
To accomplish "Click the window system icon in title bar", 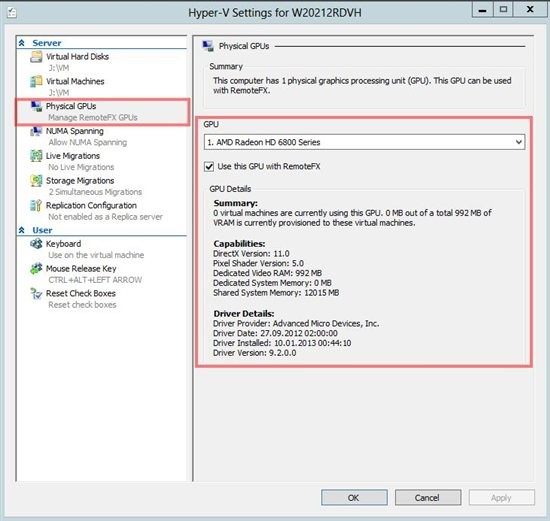I will click(x=12, y=13).
